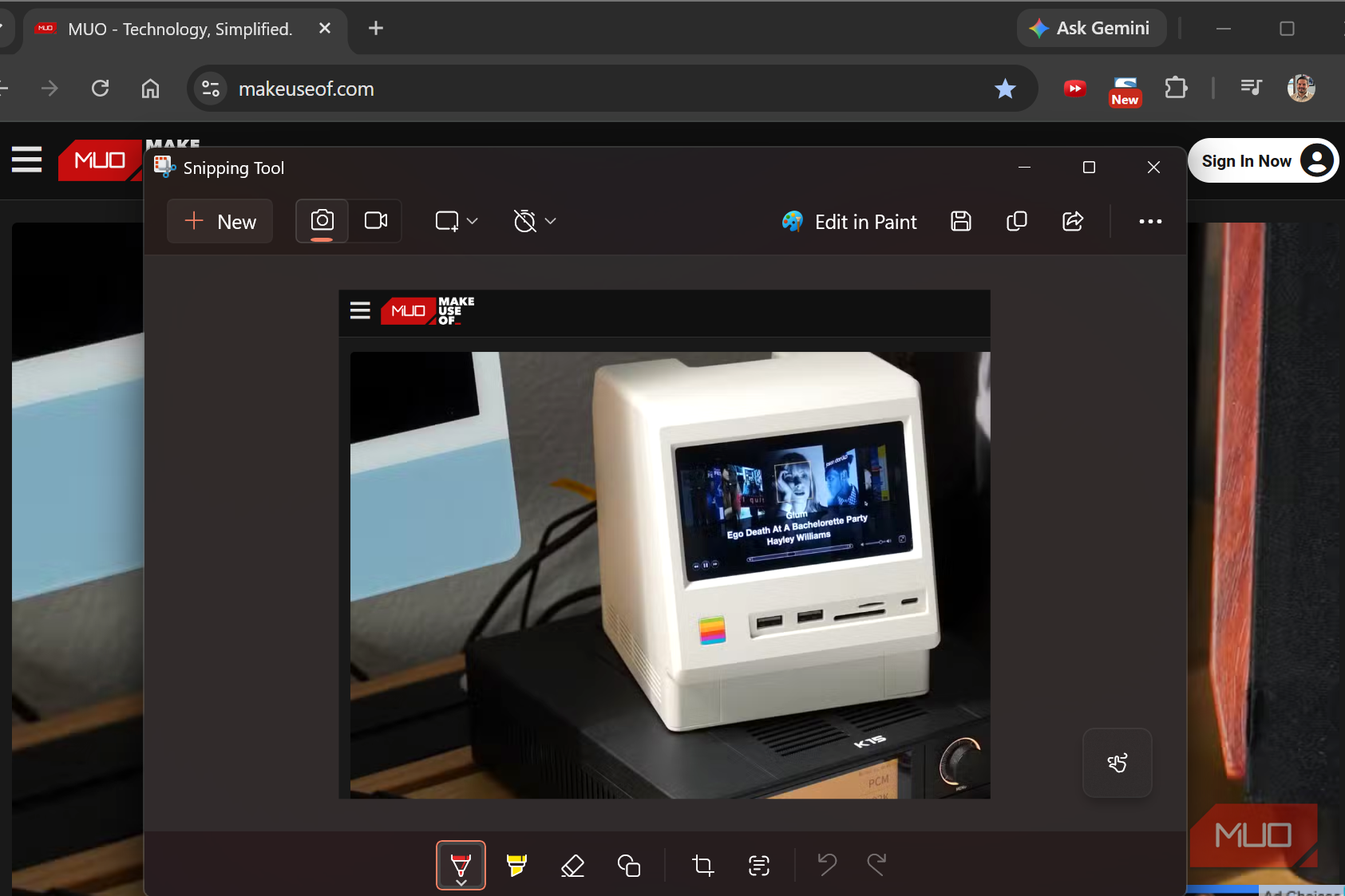Open the delay timer dropdown
The image size is (1345, 896).
[x=534, y=221]
